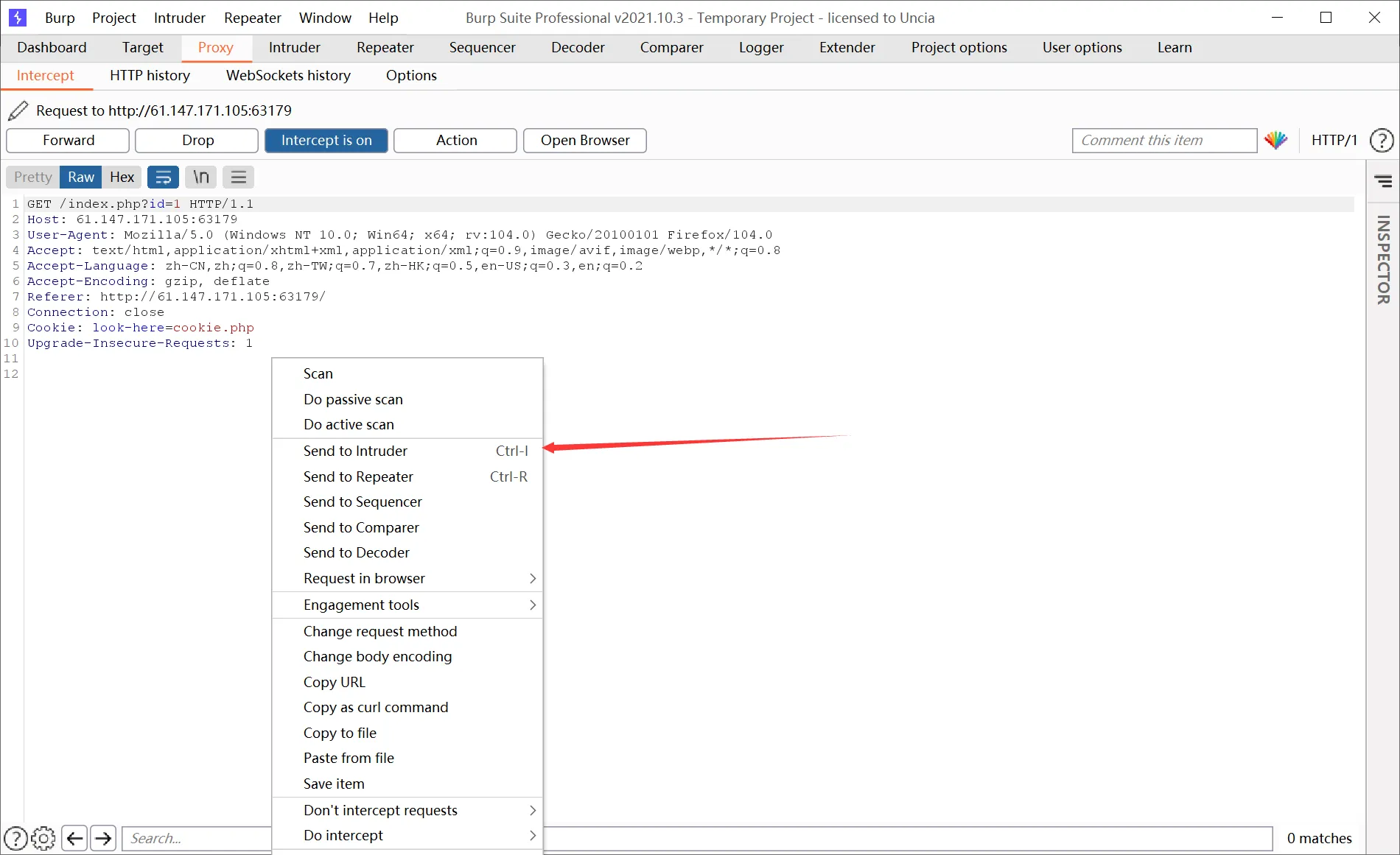Open the HTTP history sub-tab
This screenshot has height=855, width=1400.
[x=150, y=75]
